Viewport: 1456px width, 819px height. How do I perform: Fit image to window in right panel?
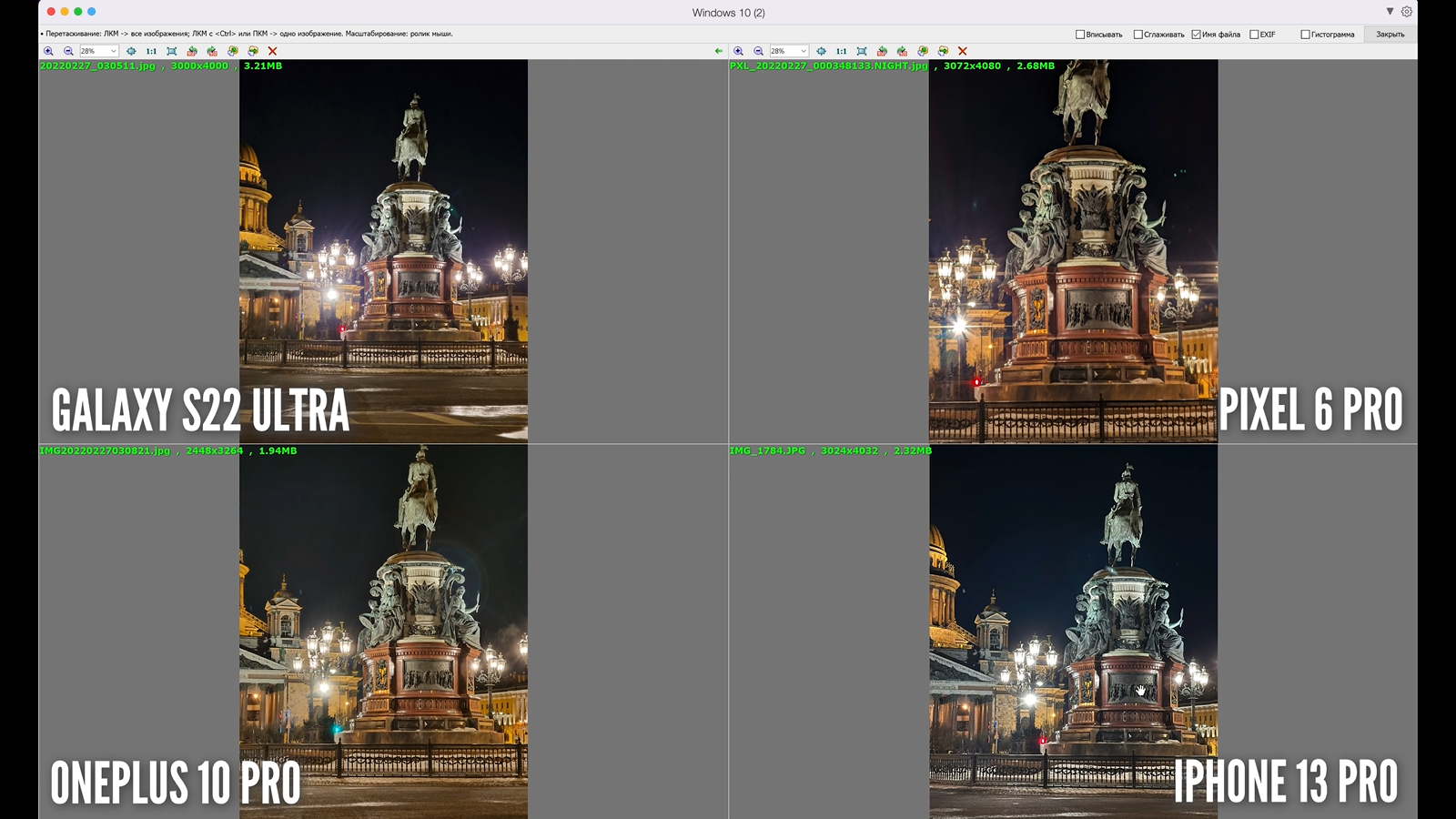click(x=861, y=51)
